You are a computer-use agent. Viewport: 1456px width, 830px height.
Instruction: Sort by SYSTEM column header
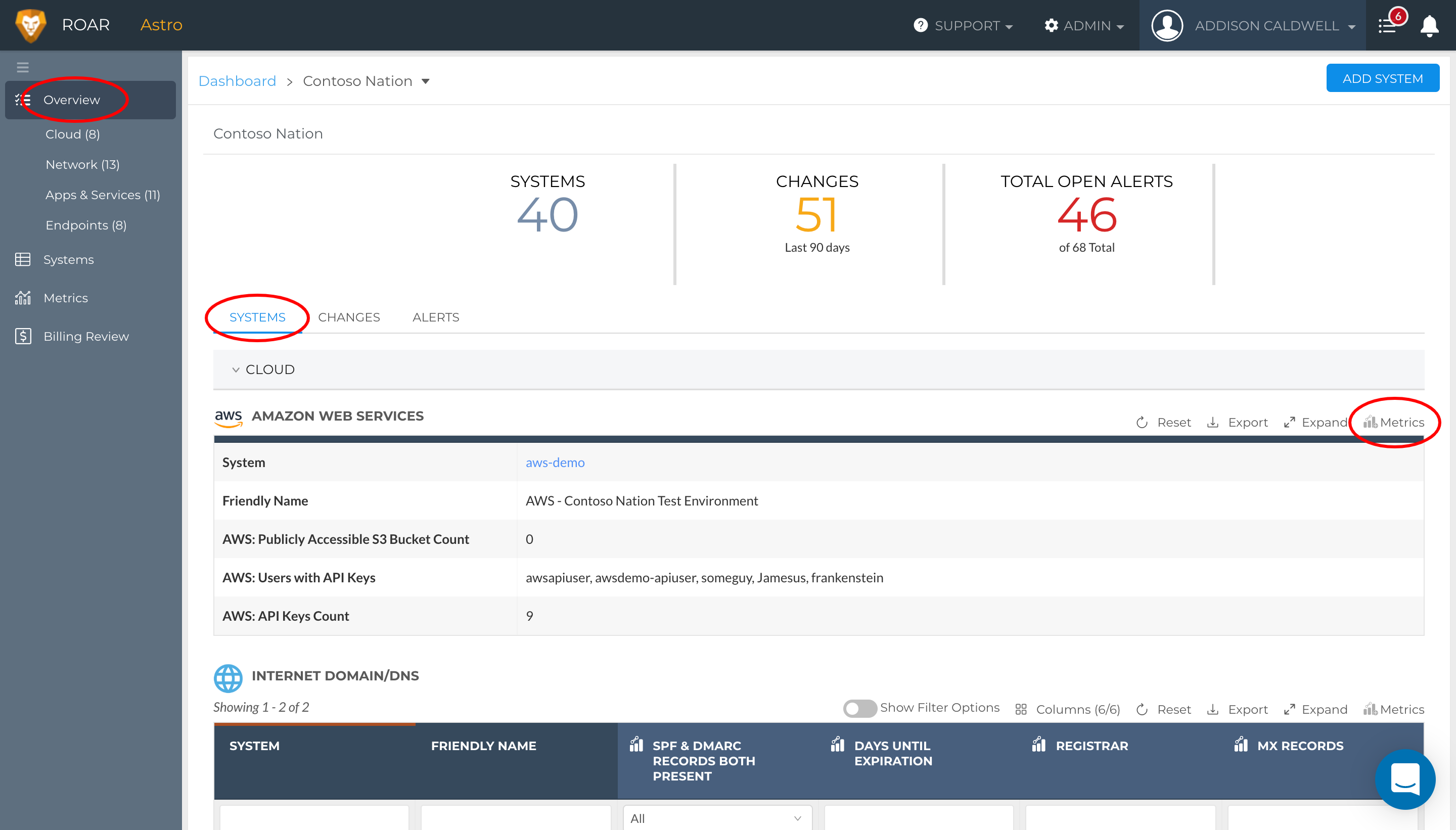point(254,746)
